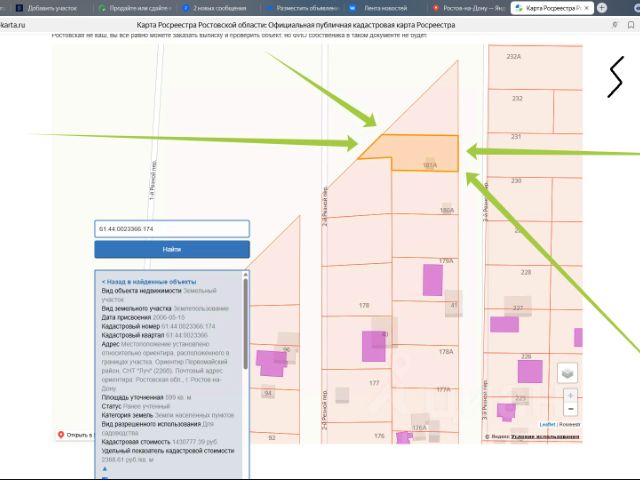Click purple building in parcel 179A
Screen dimensions: 640x480
(x=433, y=280)
